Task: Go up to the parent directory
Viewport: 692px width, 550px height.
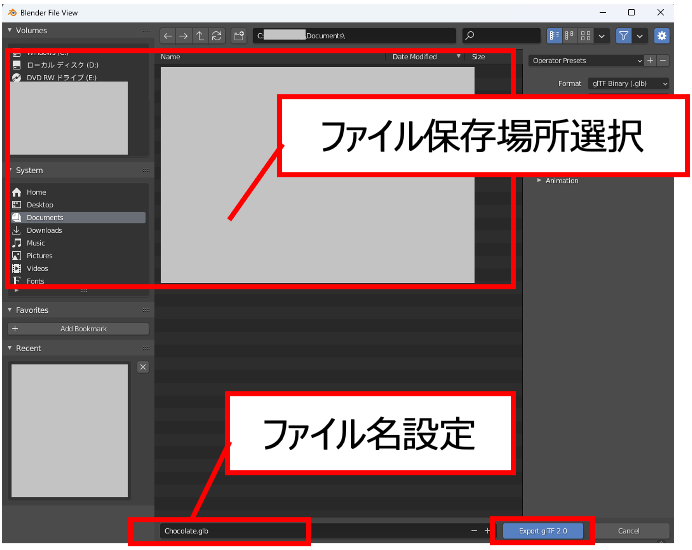Action: pos(200,36)
